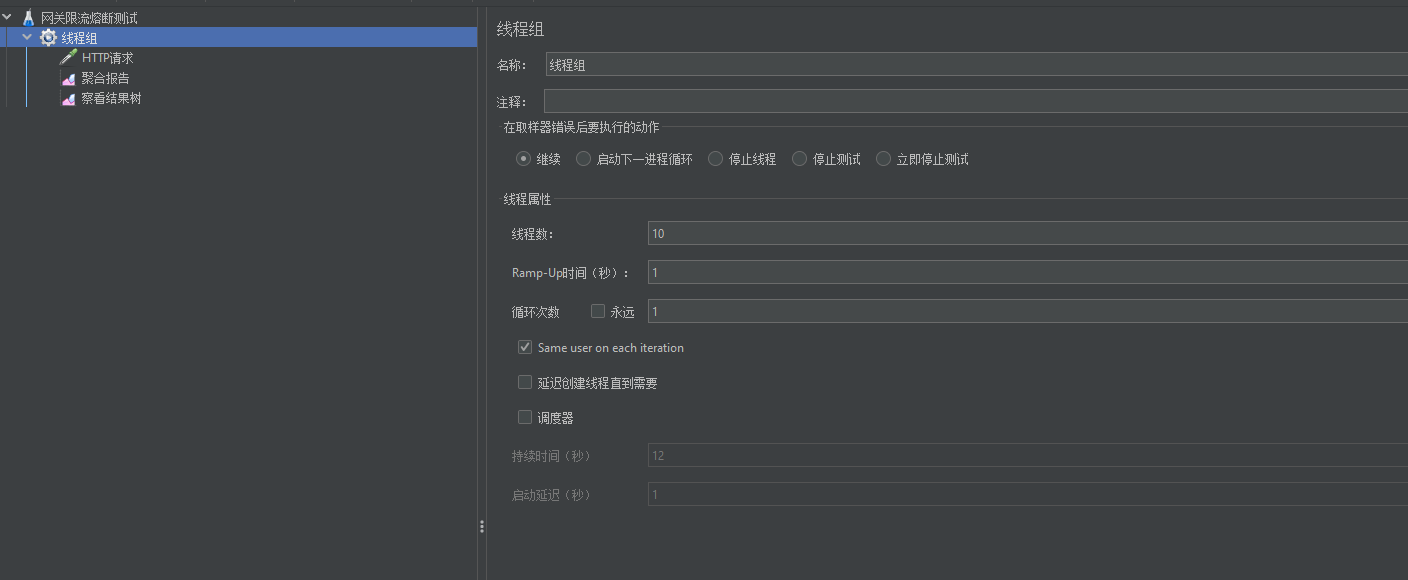Uncheck Same user on each iteration

[525, 347]
